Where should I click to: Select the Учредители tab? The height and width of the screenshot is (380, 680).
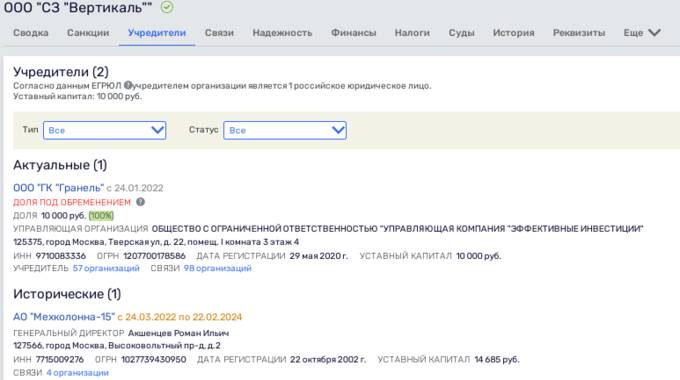[157, 33]
